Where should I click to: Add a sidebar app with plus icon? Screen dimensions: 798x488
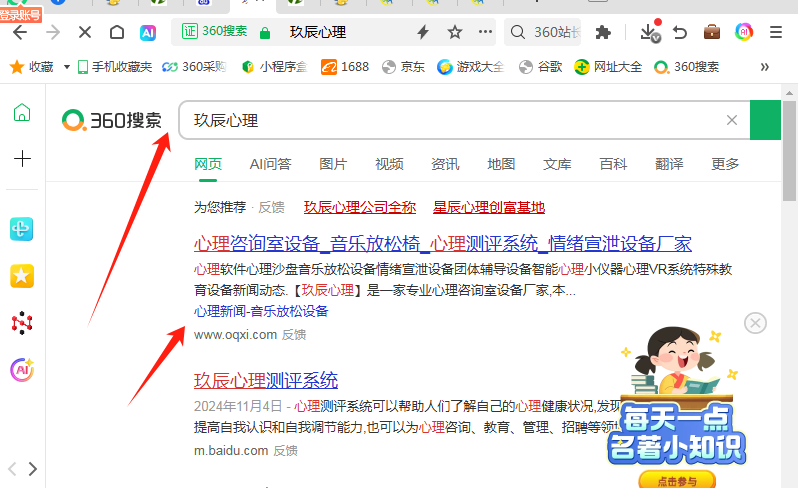click(x=22, y=158)
